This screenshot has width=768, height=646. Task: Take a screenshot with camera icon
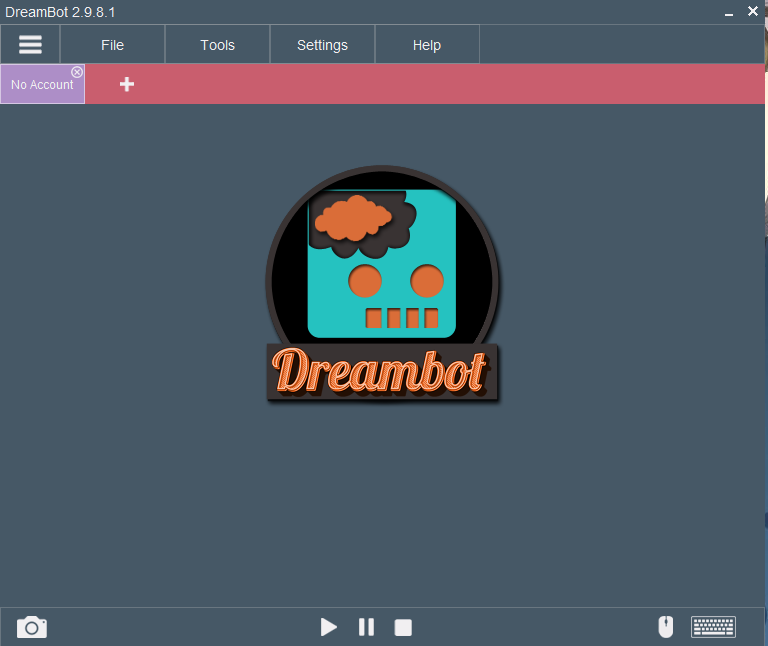point(32,627)
